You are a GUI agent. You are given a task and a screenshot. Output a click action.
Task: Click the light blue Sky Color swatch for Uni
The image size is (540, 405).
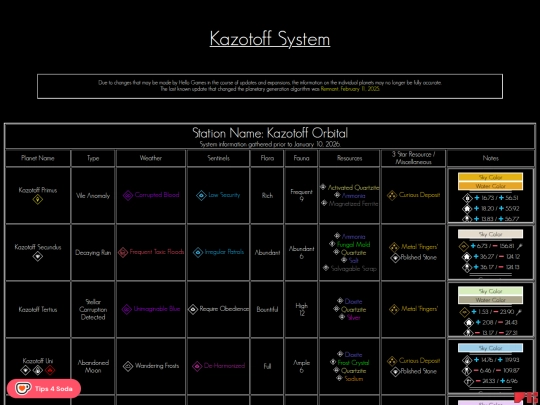coord(490,348)
